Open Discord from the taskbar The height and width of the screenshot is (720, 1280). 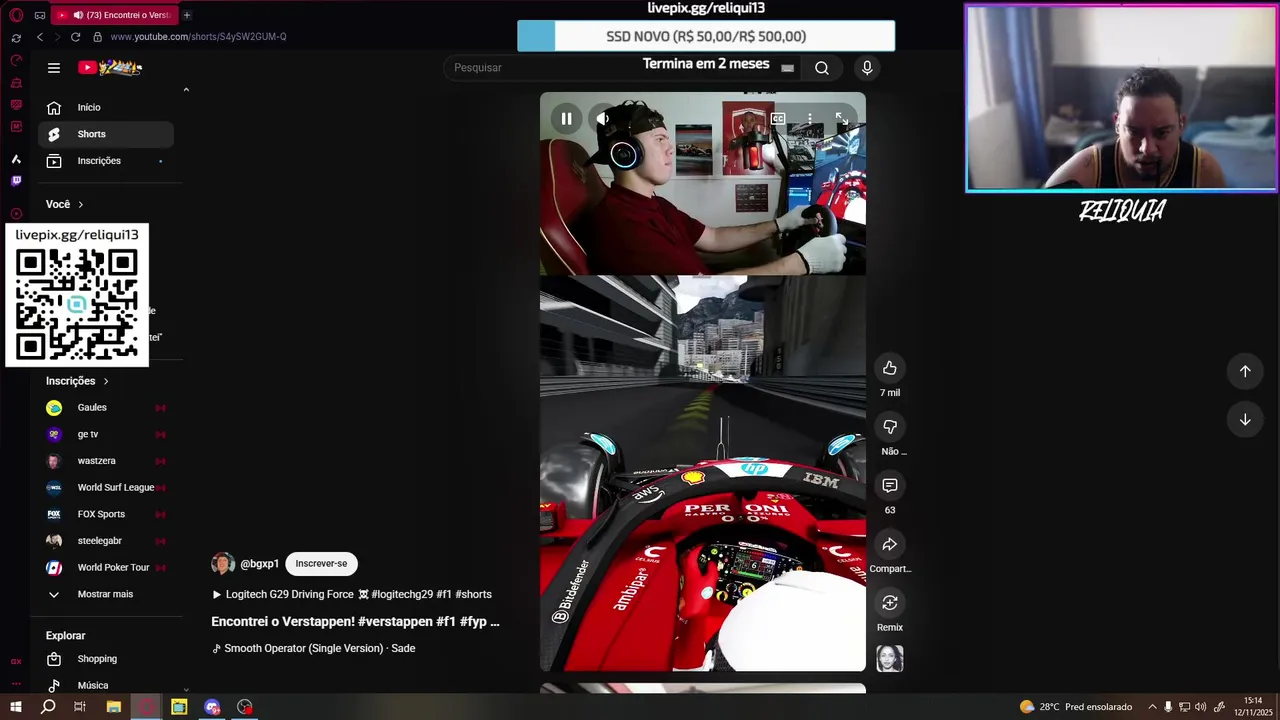click(x=212, y=707)
